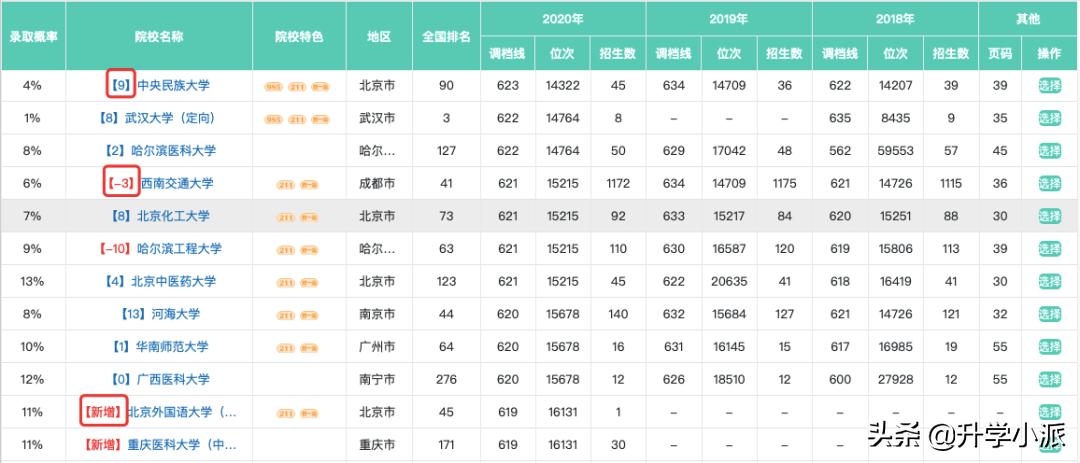
Task: Click 重庆市 region cell
Action: click(377, 444)
